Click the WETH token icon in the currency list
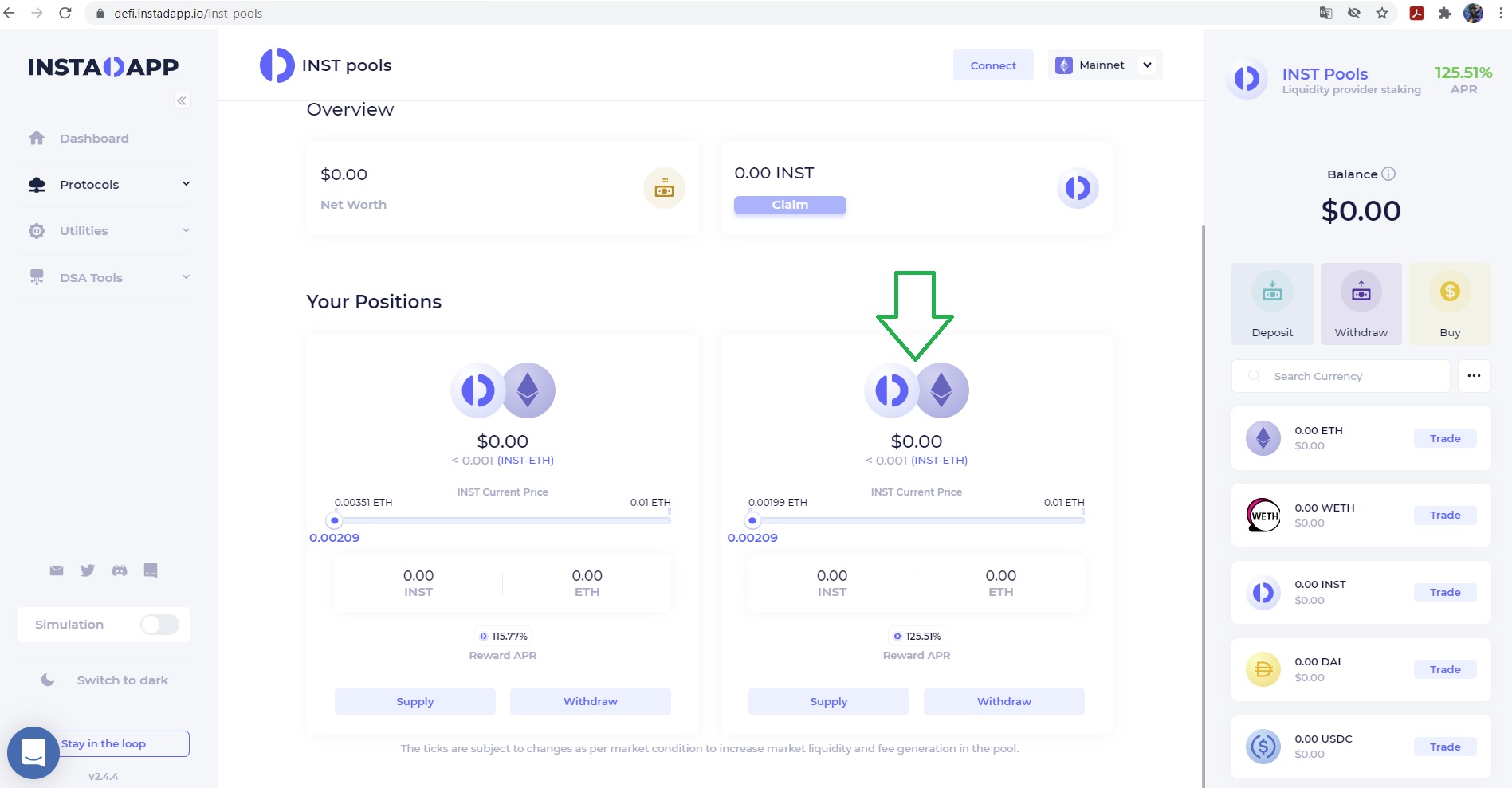 [x=1263, y=516]
